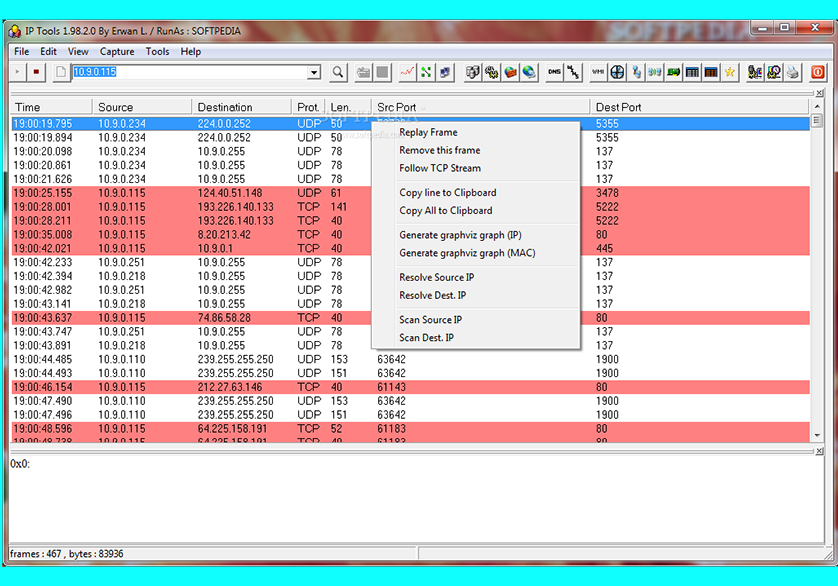Image resolution: width=838 pixels, height=586 pixels.
Task: Open the DNS tool icon
Action: (x=553, y=72)
